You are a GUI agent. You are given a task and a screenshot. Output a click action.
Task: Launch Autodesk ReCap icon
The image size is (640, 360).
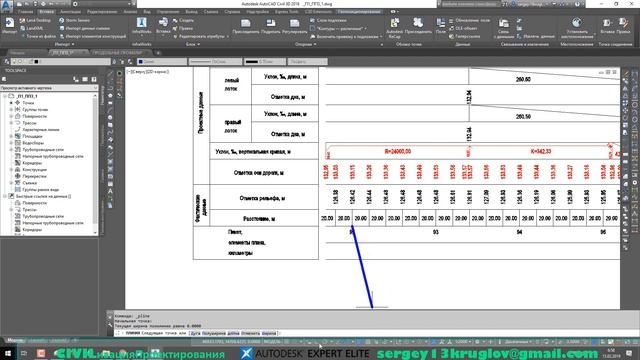(x=394, y=23)
